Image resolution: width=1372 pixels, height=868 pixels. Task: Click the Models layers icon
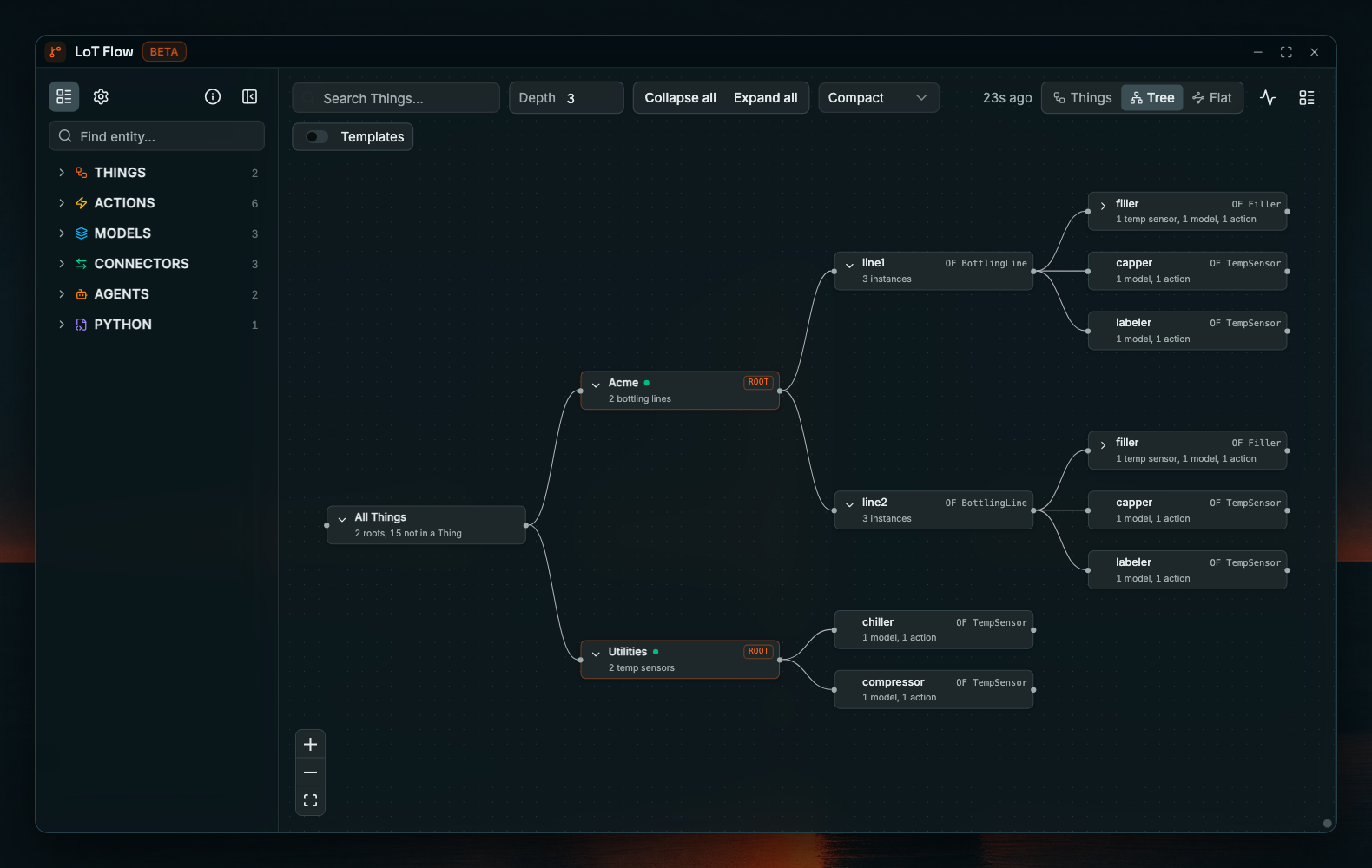82,233
